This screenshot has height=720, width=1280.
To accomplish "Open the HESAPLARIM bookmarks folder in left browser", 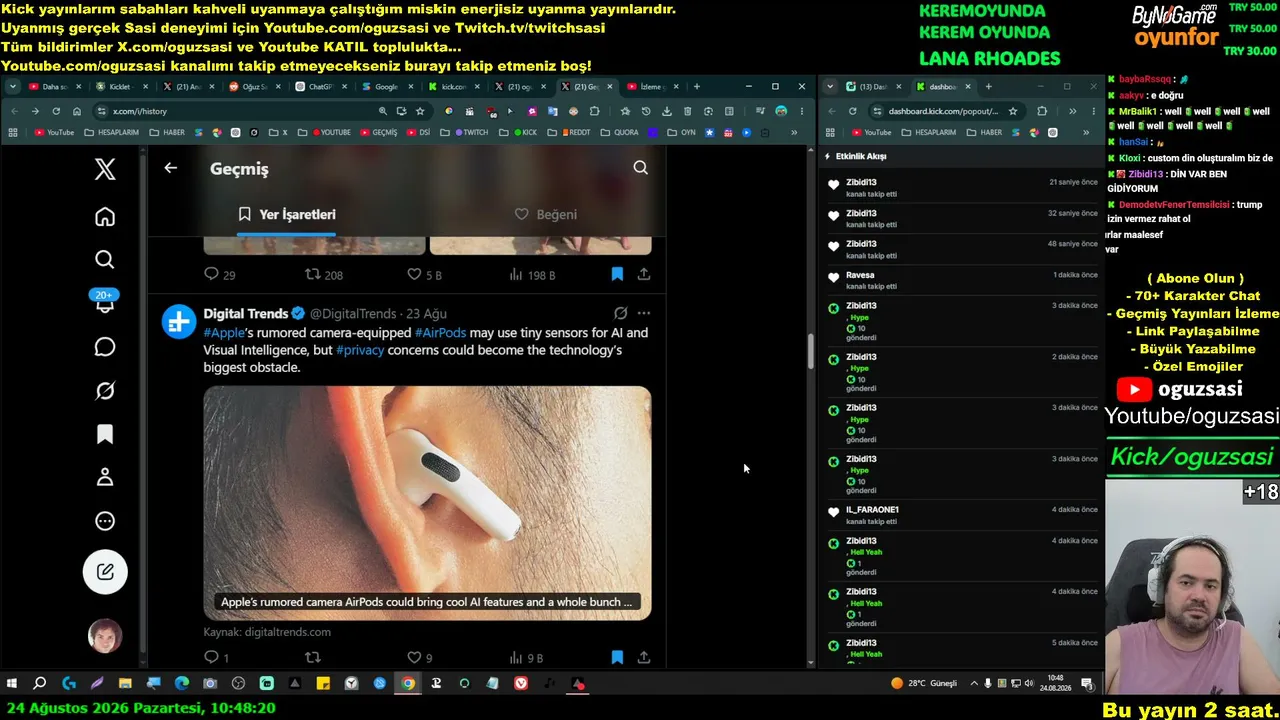I will point(112,132).
